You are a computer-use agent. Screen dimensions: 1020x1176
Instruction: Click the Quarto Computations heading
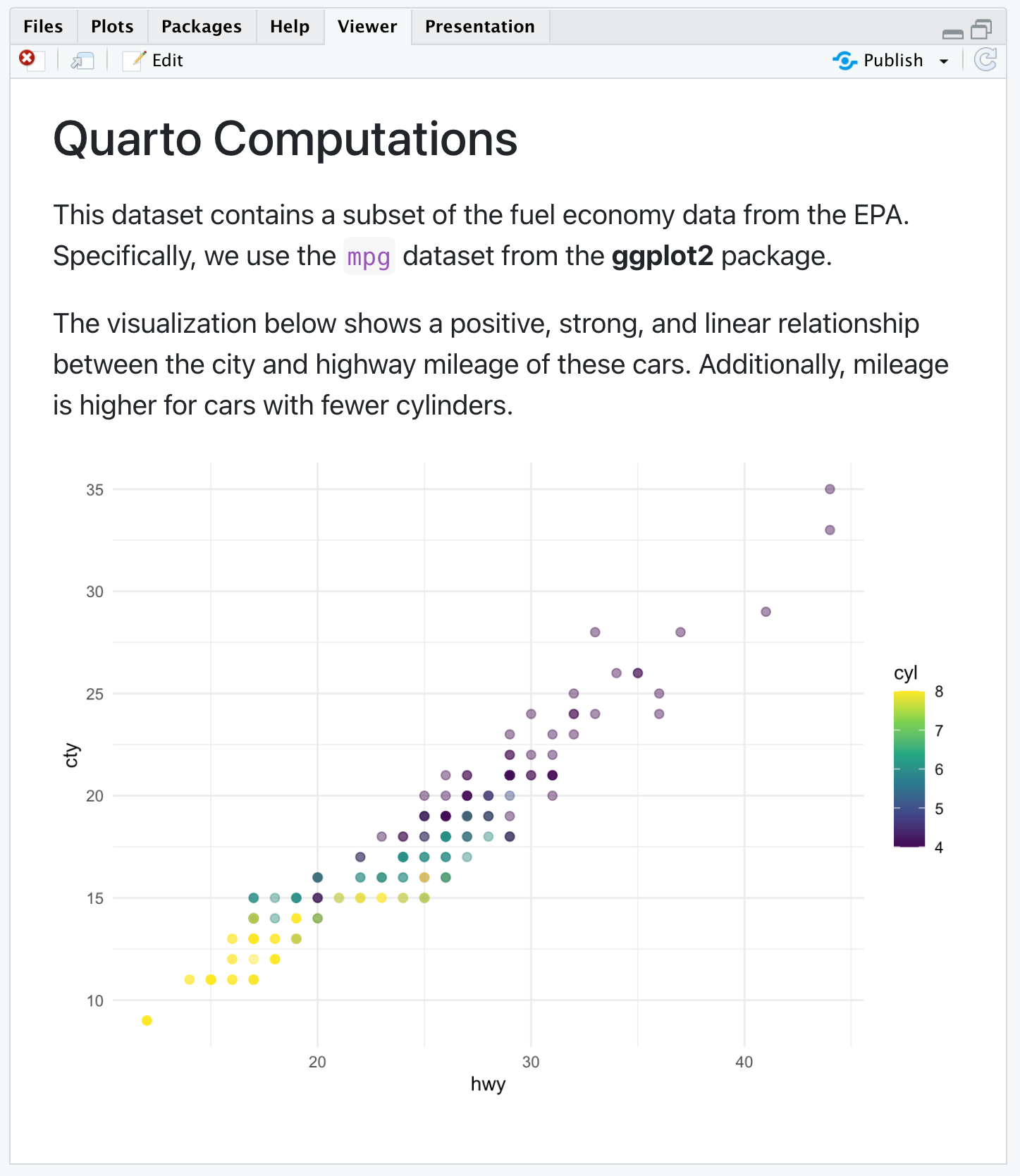tap(285, 139)
